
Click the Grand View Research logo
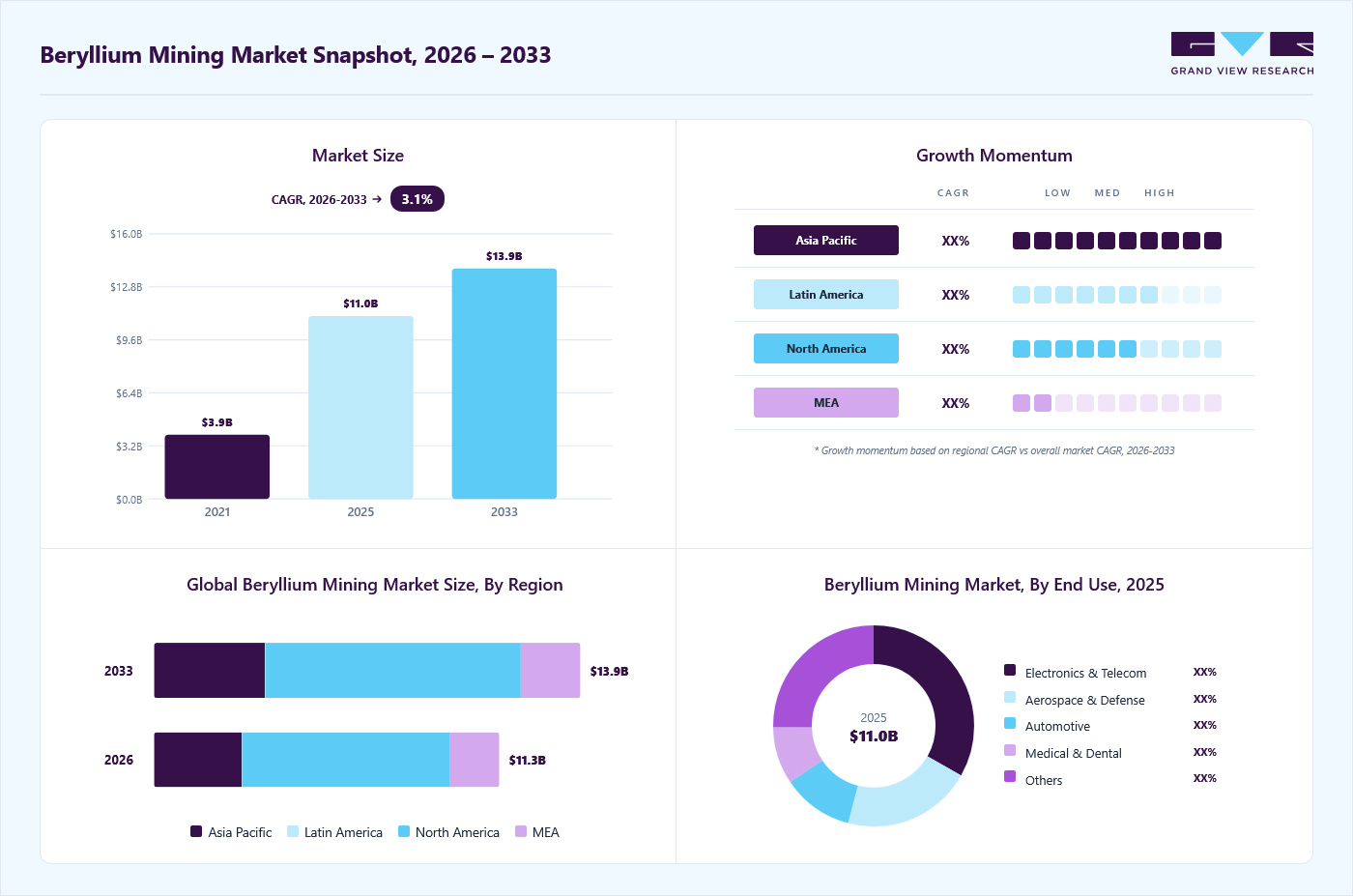(1242, 54)
